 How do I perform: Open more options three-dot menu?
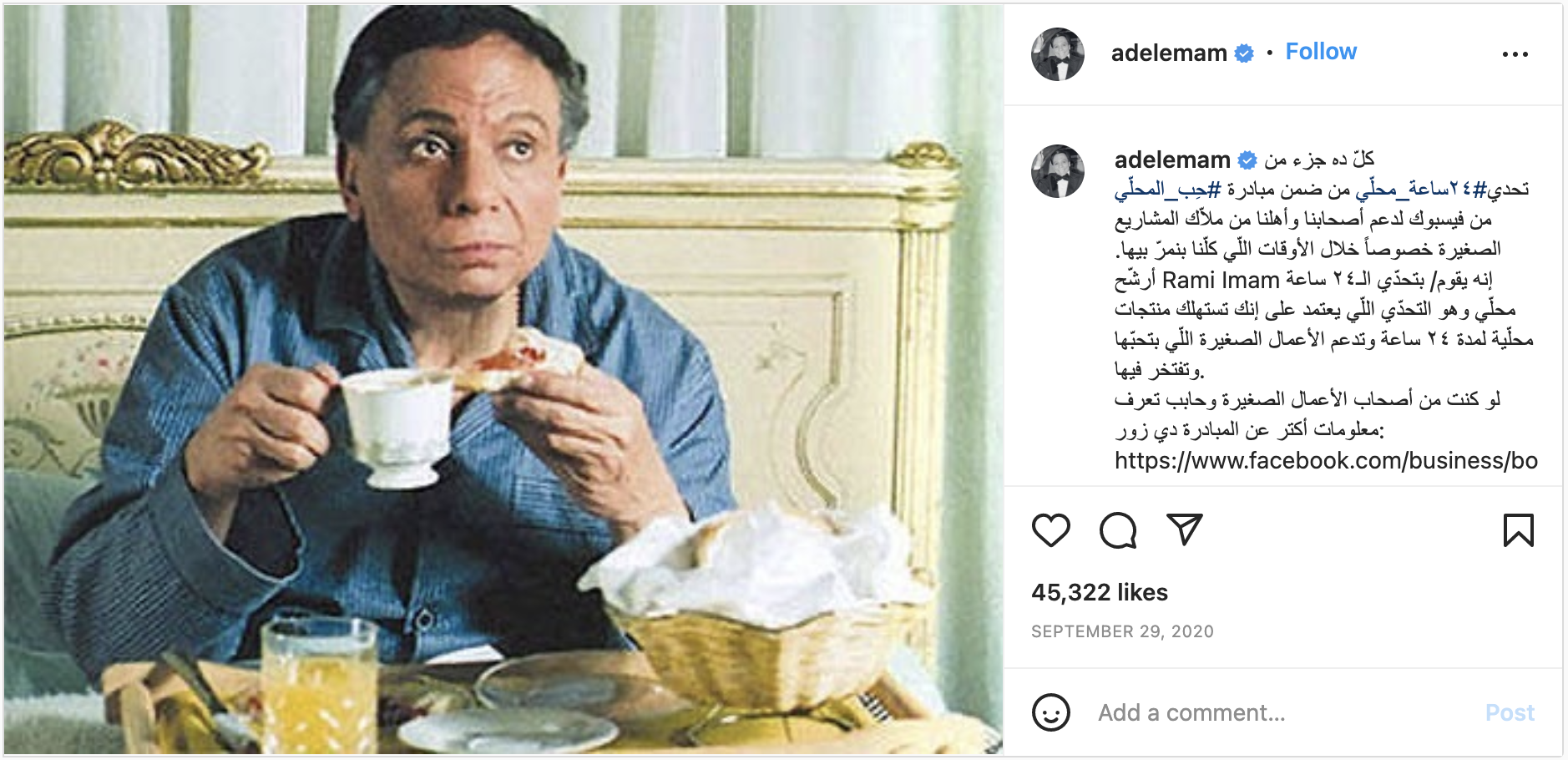[x=1515, y=54]
